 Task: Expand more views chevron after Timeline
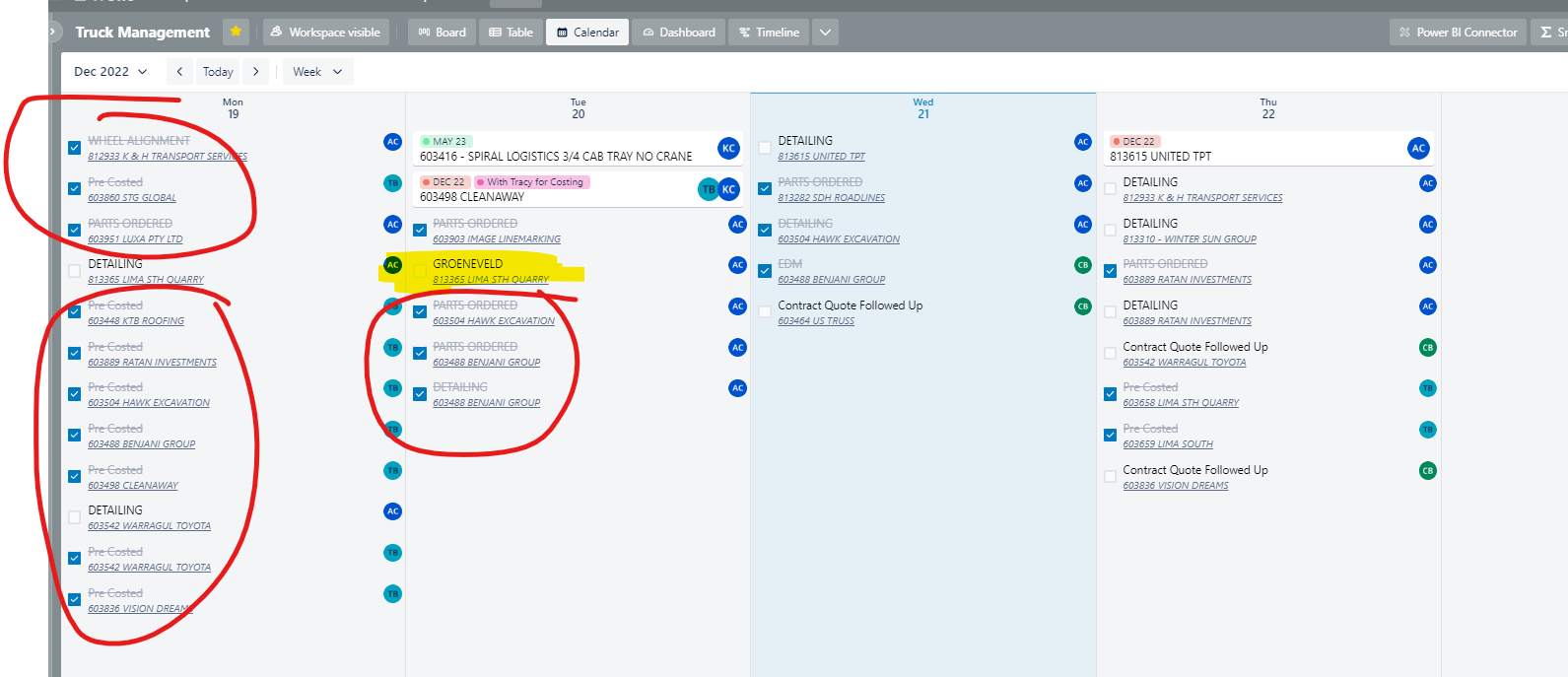pyautogui.click(x=826, y=33)
